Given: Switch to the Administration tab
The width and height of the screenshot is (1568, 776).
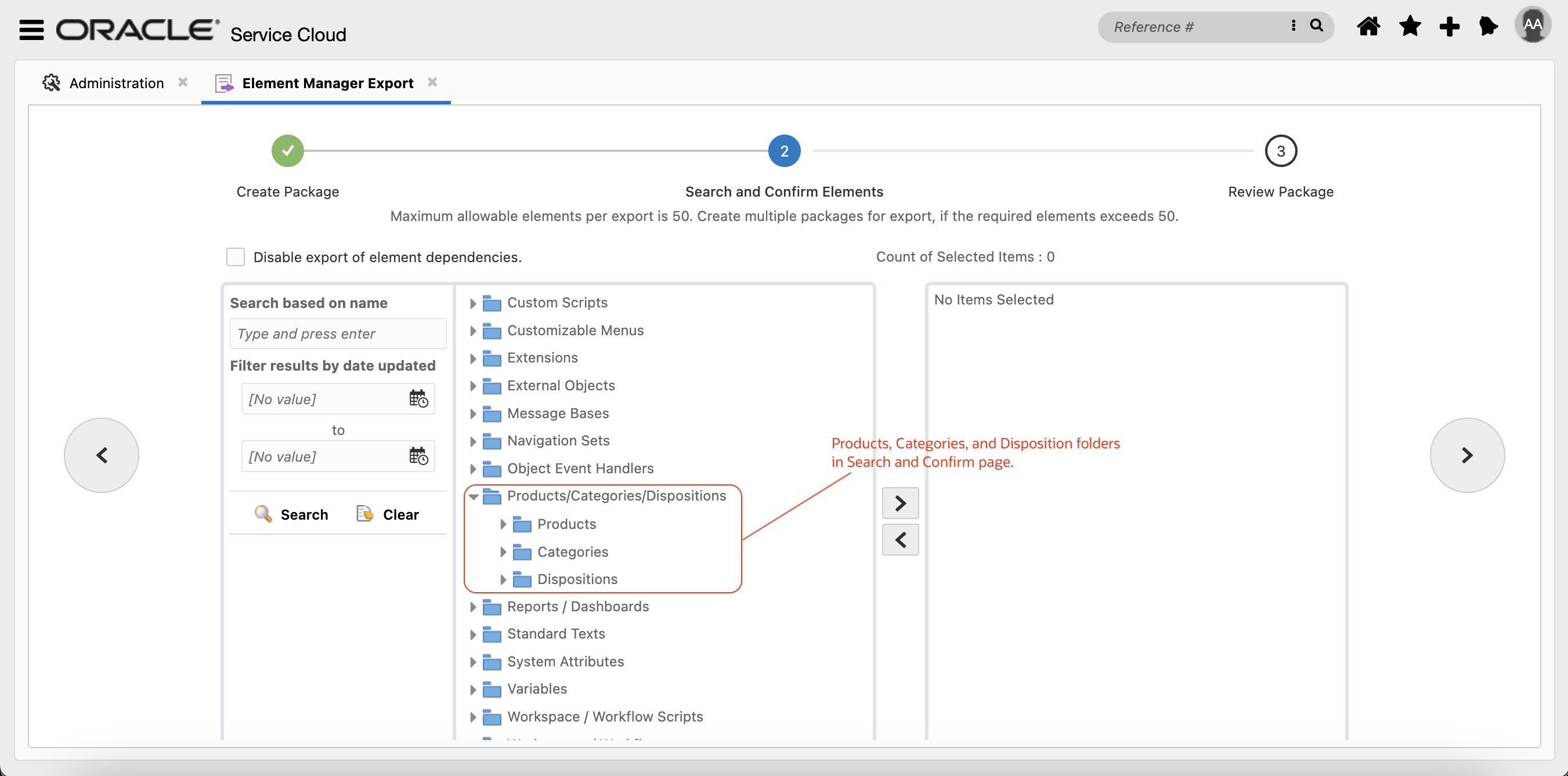Looking at the screenshot, I should [x=115, y=84].
